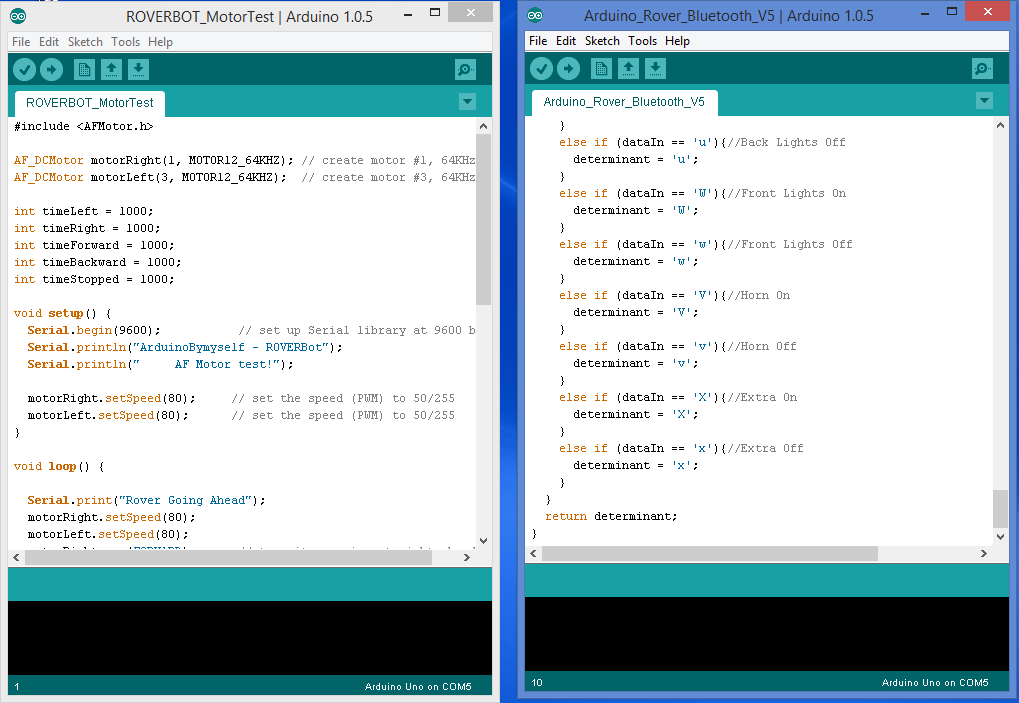The width and height of the screenshot is (1019, 703).
Task: Open Serial Monitor in left window
Action: (x=463, y=69)
